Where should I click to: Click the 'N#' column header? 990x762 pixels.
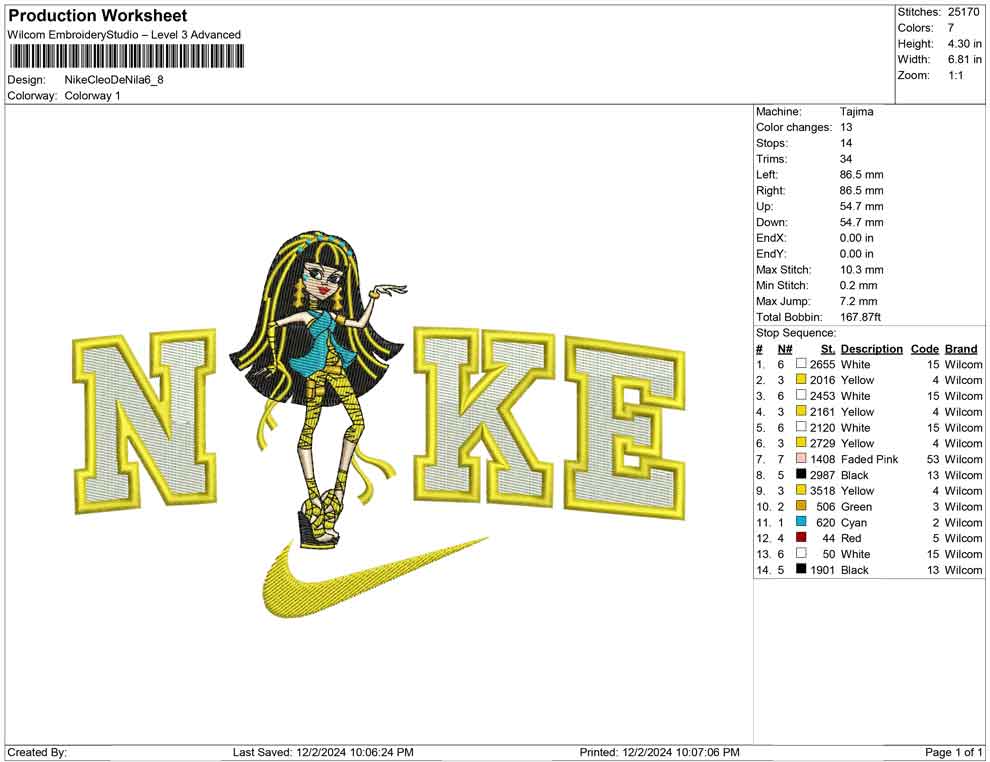pyautogui.click(x=785, y=349)
